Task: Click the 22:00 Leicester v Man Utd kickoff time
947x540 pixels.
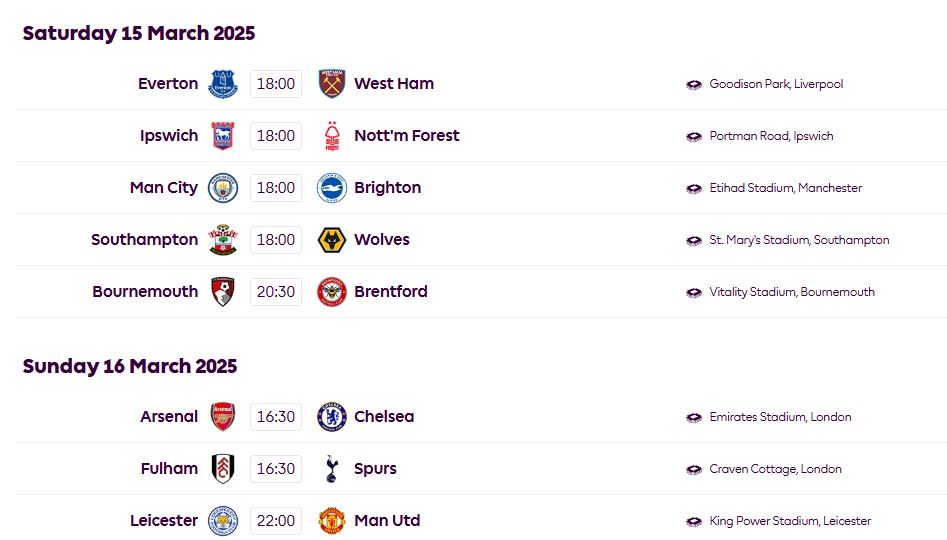Action: click(276, 521)
